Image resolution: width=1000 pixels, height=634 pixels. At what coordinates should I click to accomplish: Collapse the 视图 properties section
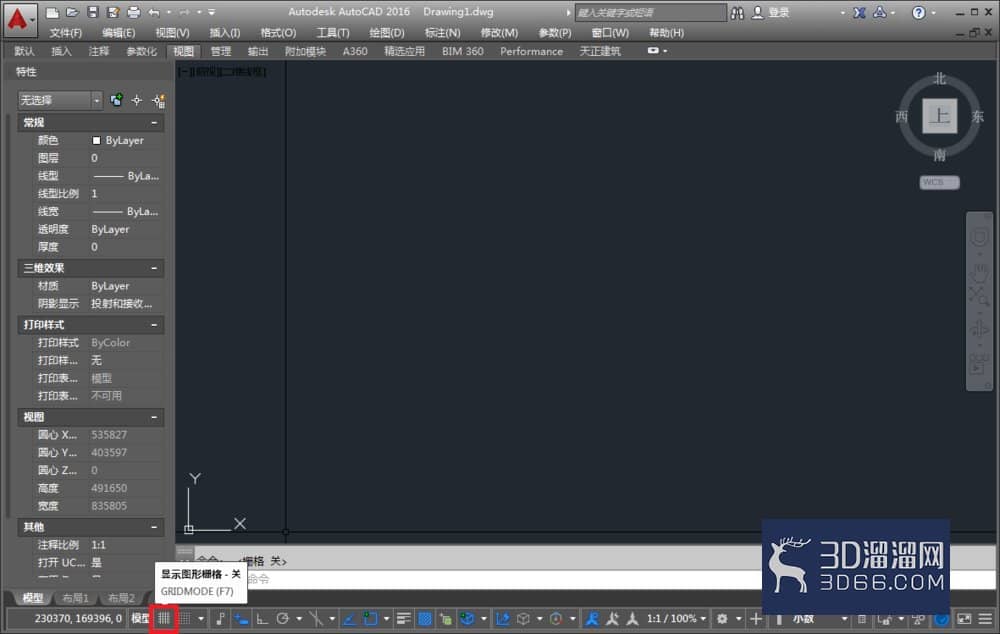(154, 417)
